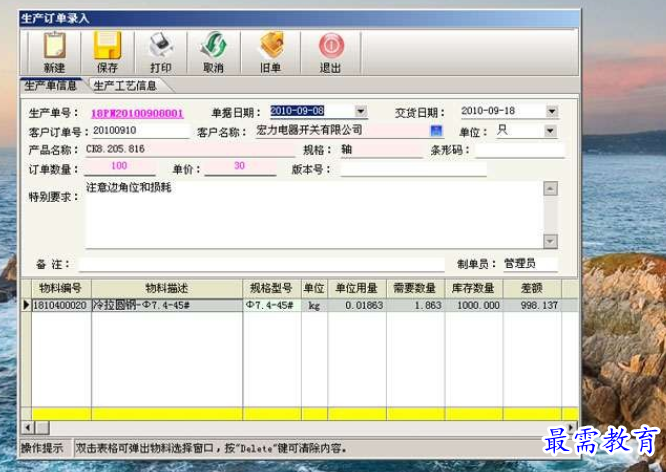666x472 pixels.
Task: Click the 制单员 field 管理员
Action: pos(530,264)
